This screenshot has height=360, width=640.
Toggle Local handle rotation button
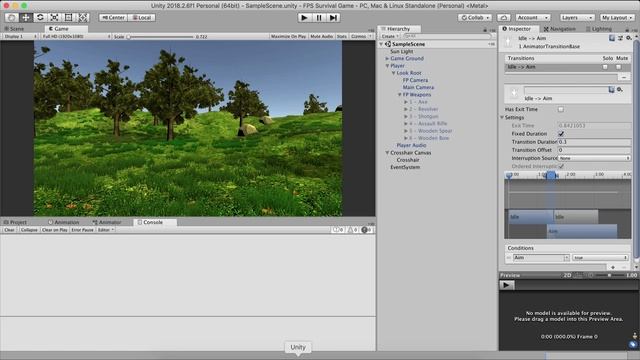pos(142,18)
